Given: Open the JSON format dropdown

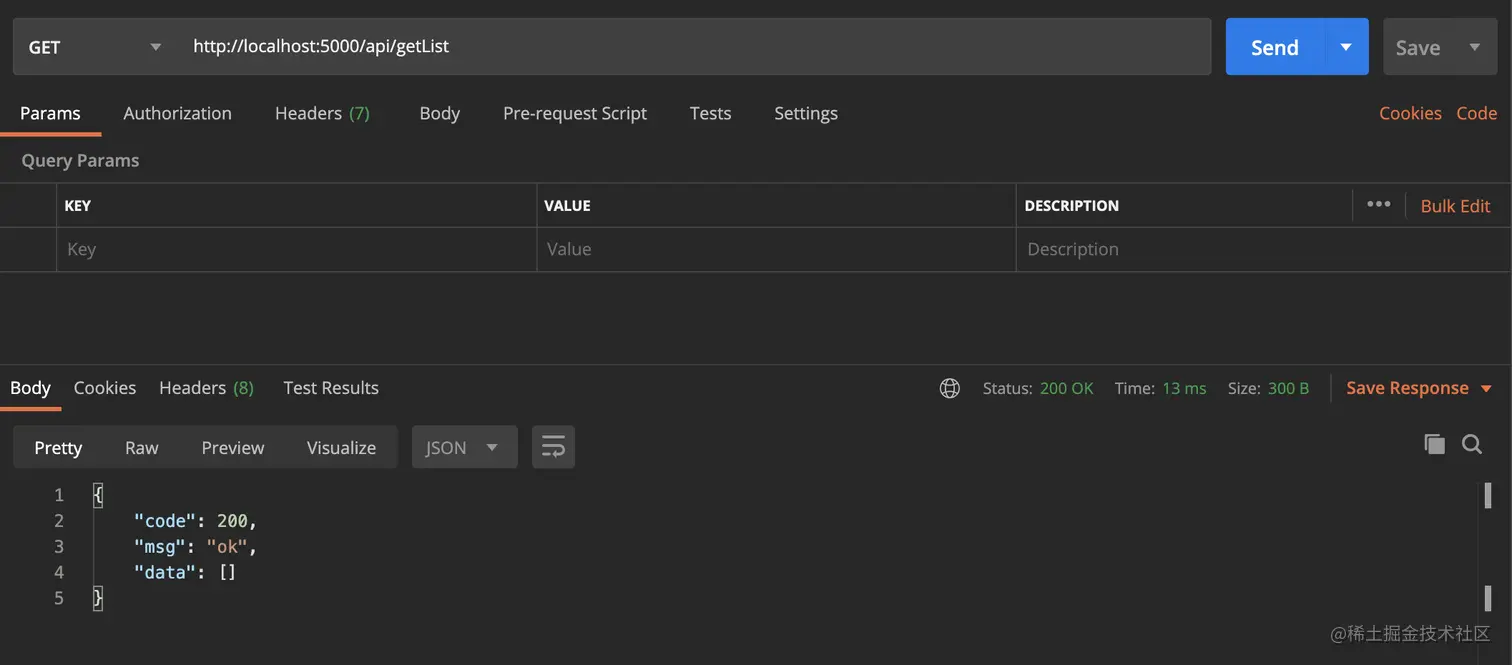Looking at the screenshot, I should [x=463, y=447].
